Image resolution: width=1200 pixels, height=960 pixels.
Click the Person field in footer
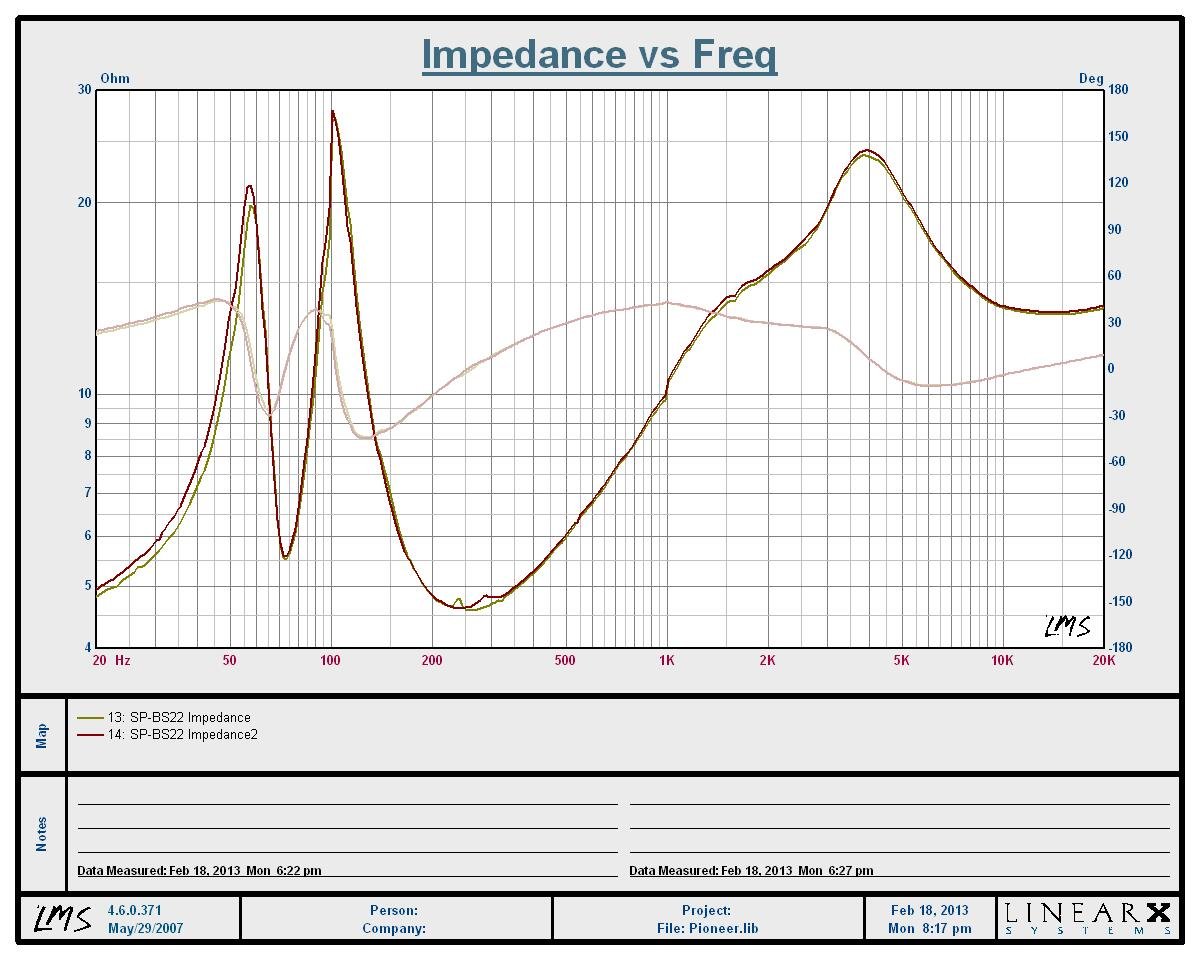[394, 910]
